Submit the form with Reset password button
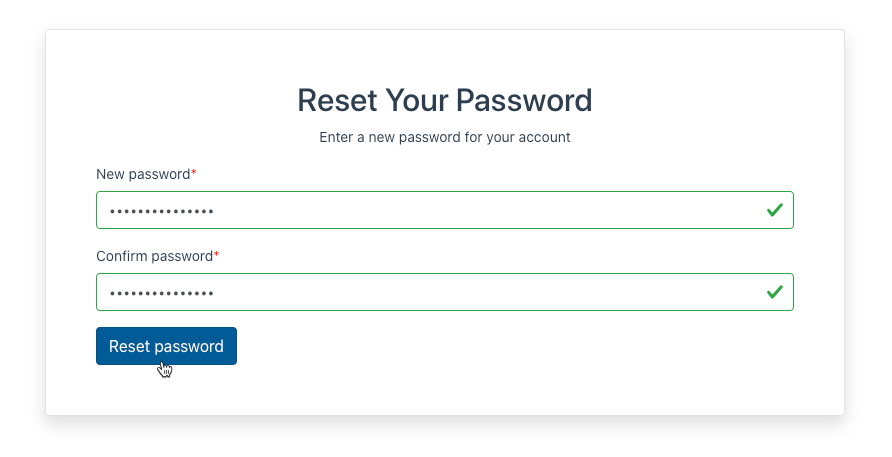Screen dimensions: 892x457 [x=166, y=346]
